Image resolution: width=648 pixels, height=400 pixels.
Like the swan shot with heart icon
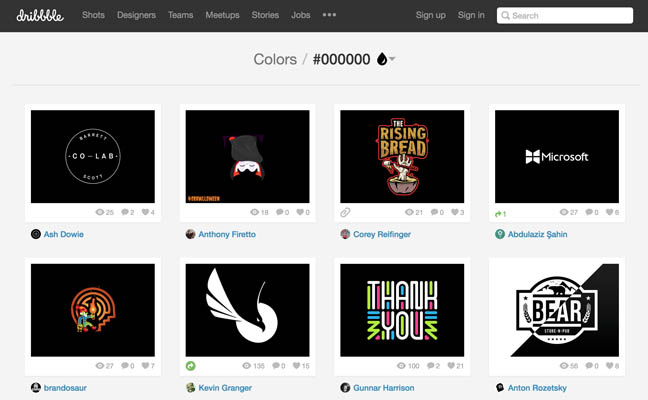296,366
